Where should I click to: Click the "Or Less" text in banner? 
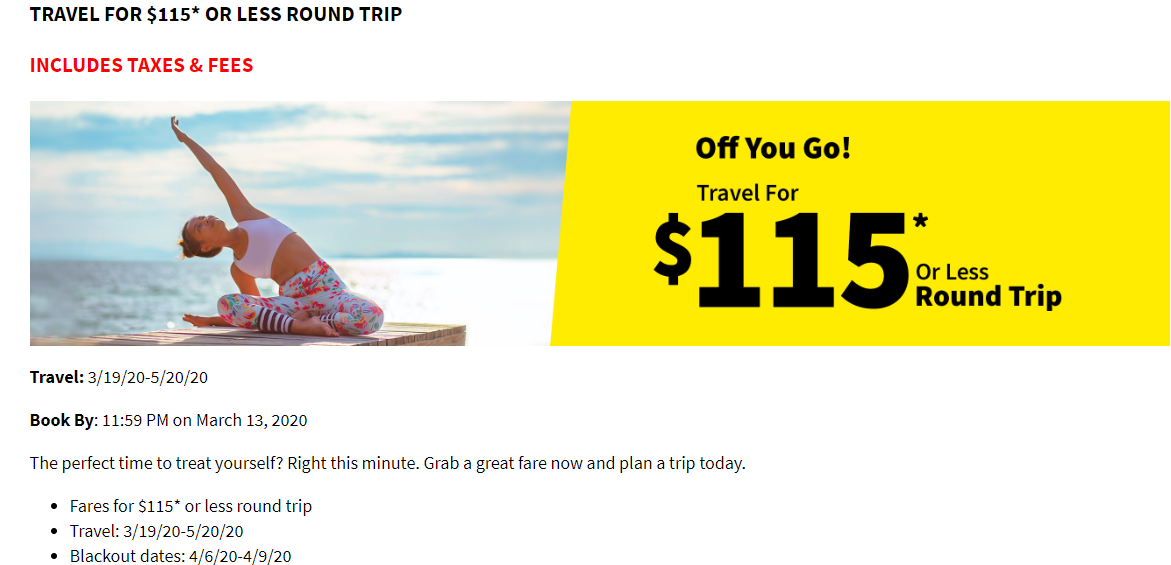952,272
